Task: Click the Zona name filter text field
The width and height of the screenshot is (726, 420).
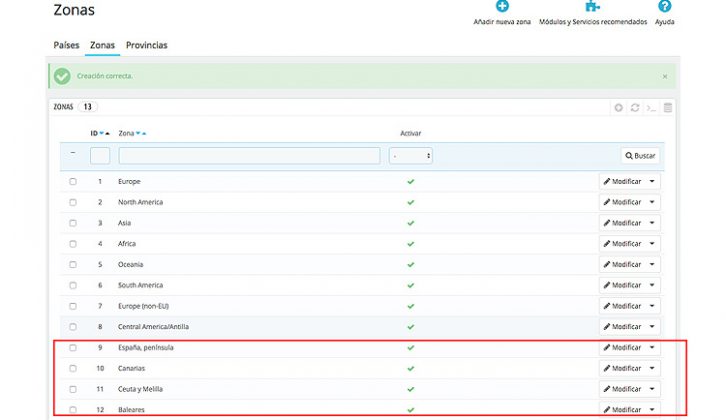Action: pyautogui.click(x=249, y=156)
